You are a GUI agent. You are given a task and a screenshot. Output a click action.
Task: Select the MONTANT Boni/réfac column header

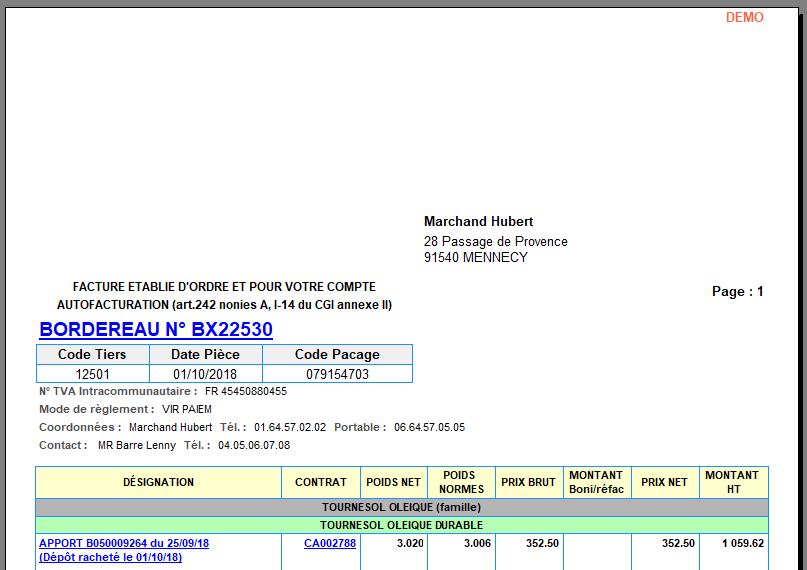pos(596,482)
